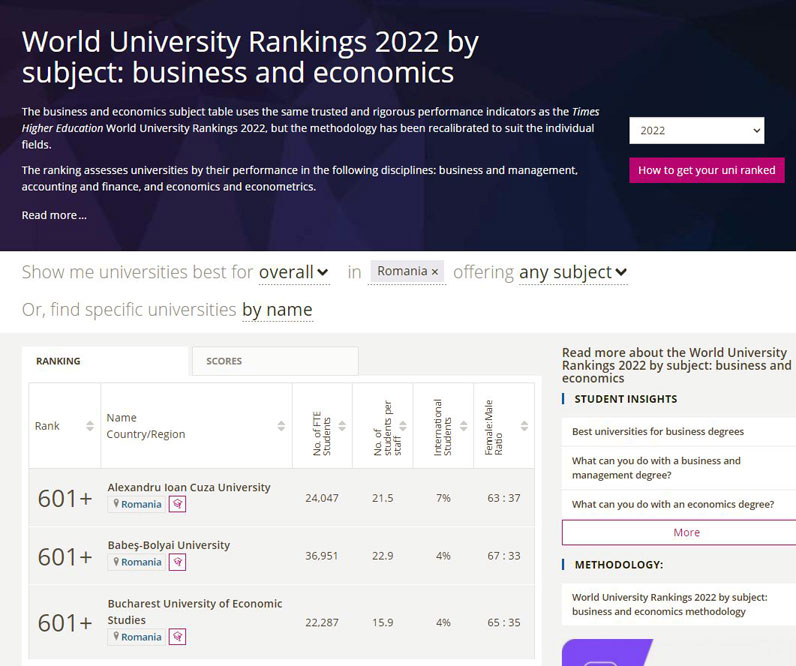Open Best universities for business degrees
Screen dimensions: 796x666
658,431
